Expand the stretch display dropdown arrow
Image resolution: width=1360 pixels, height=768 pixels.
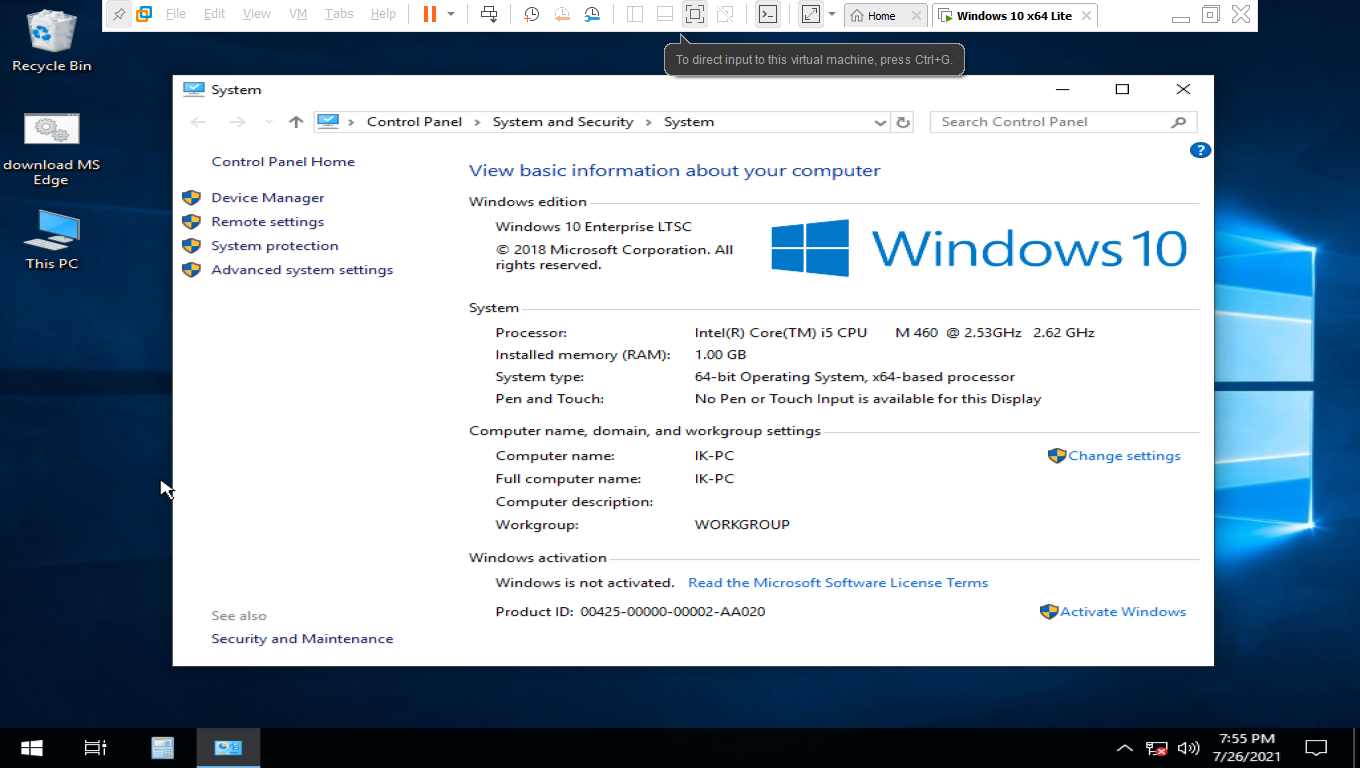pyautogui.click(x=832, y=15)
